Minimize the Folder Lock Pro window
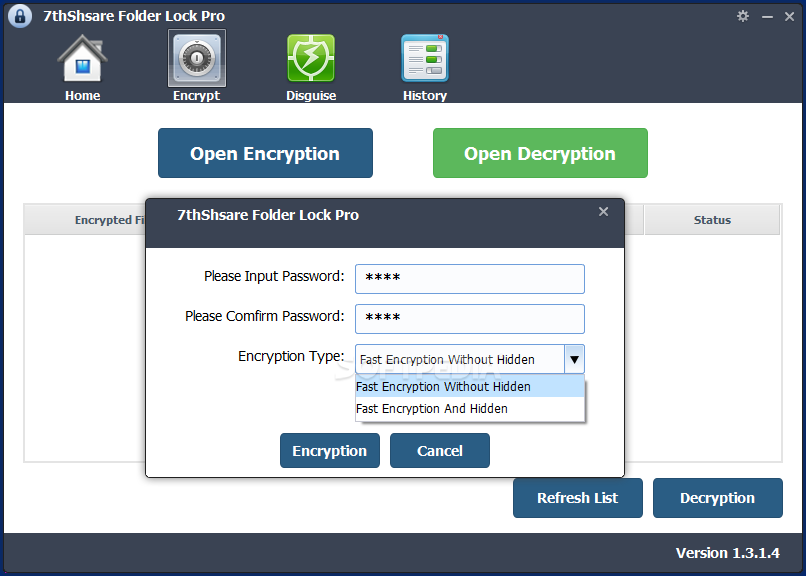This screenshot has width=806, height=576. tap(767, 16)
